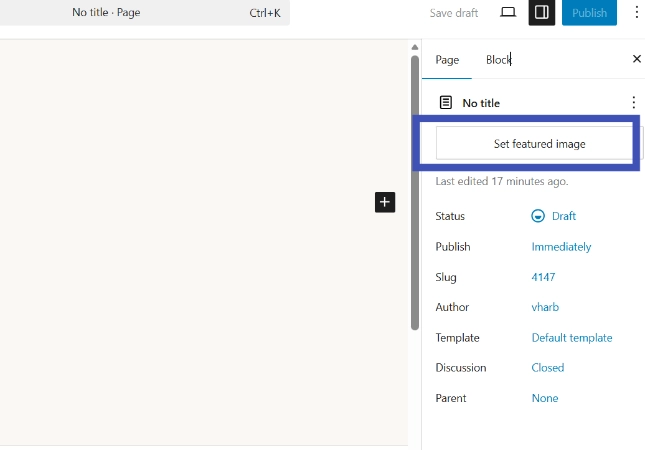Click scrollbar up arrow
Screen dimensions: 645x450
click(x=415, y=47)
